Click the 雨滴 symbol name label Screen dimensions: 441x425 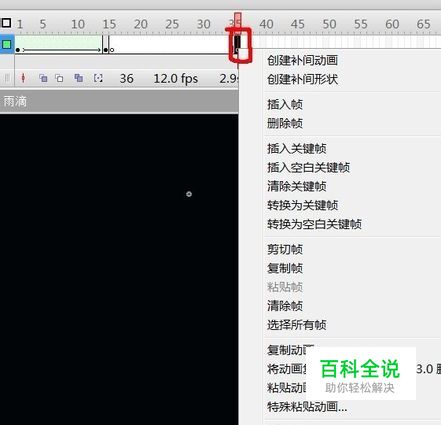(15, 101)
